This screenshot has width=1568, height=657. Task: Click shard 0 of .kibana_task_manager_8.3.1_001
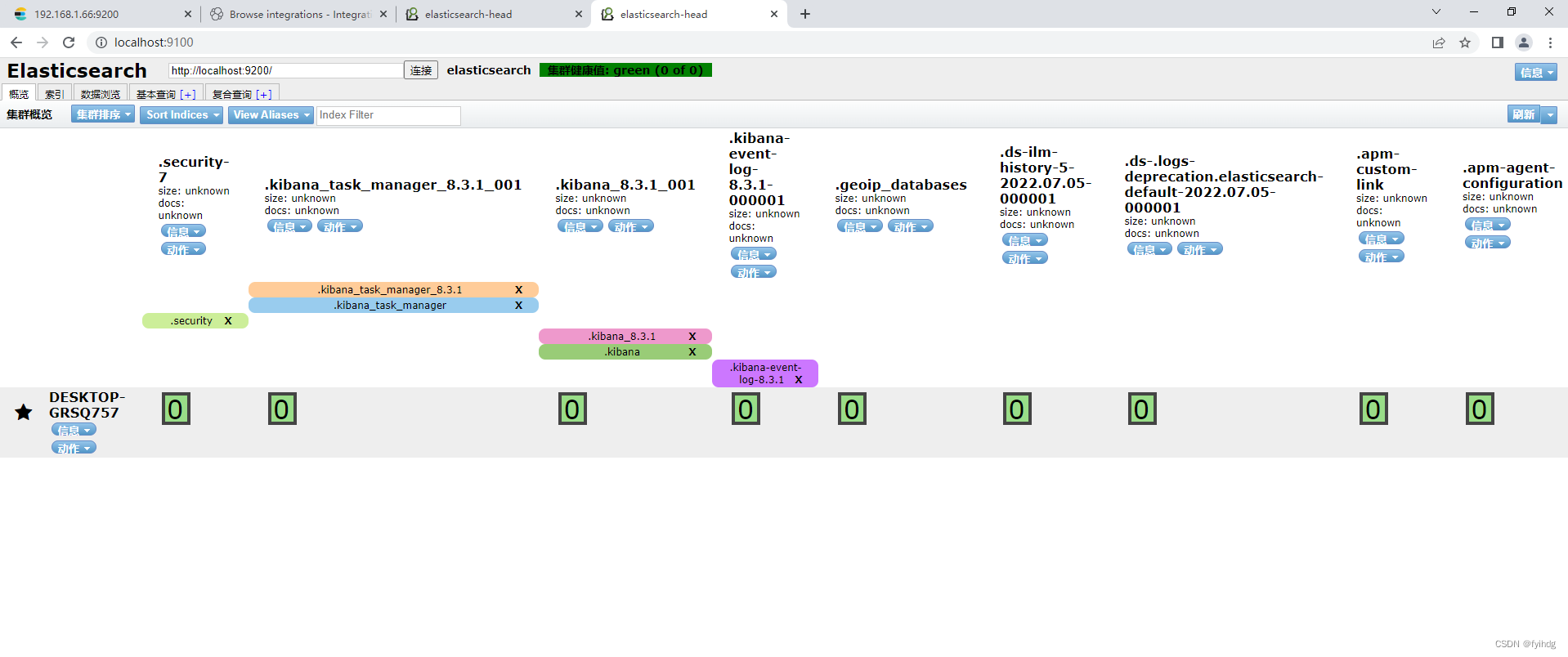(282, 409)
